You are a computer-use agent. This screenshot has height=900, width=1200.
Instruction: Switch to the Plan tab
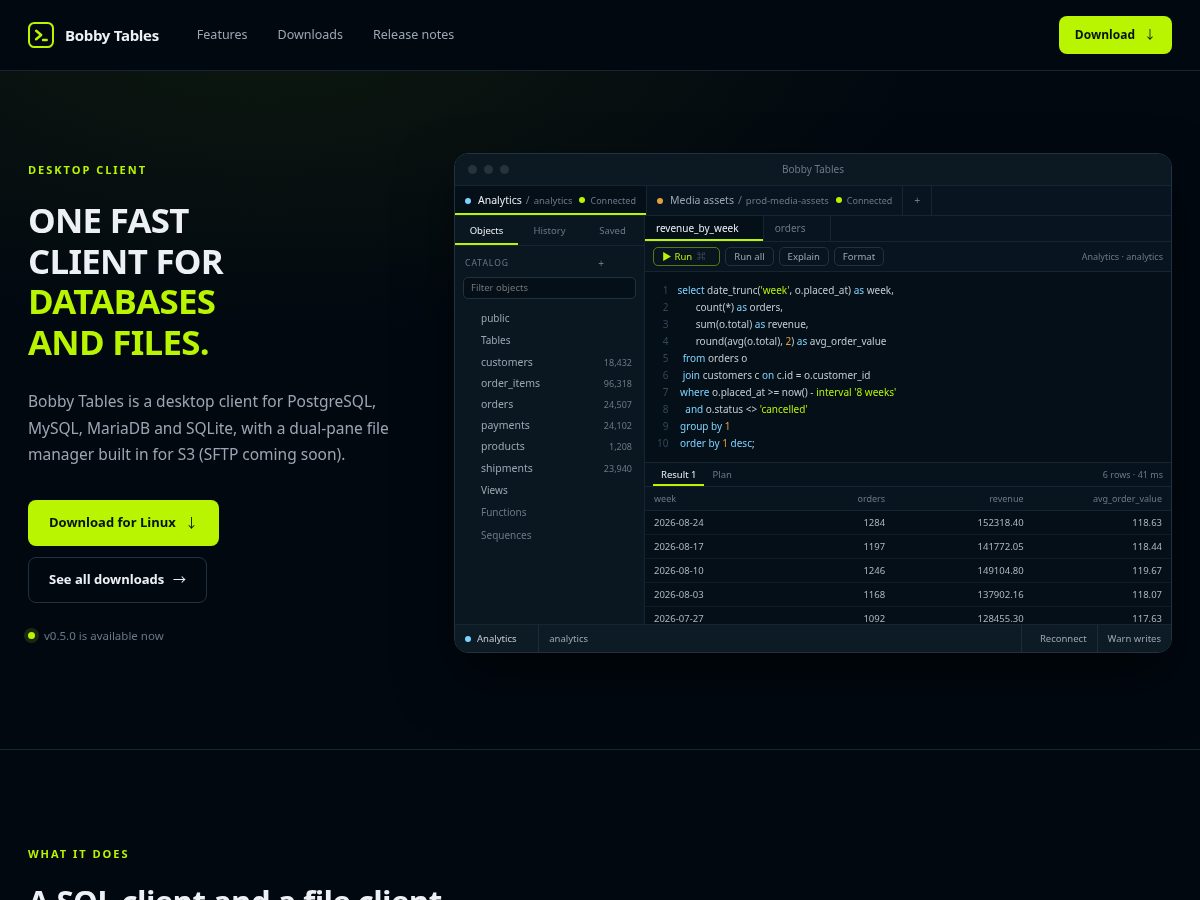722,474
